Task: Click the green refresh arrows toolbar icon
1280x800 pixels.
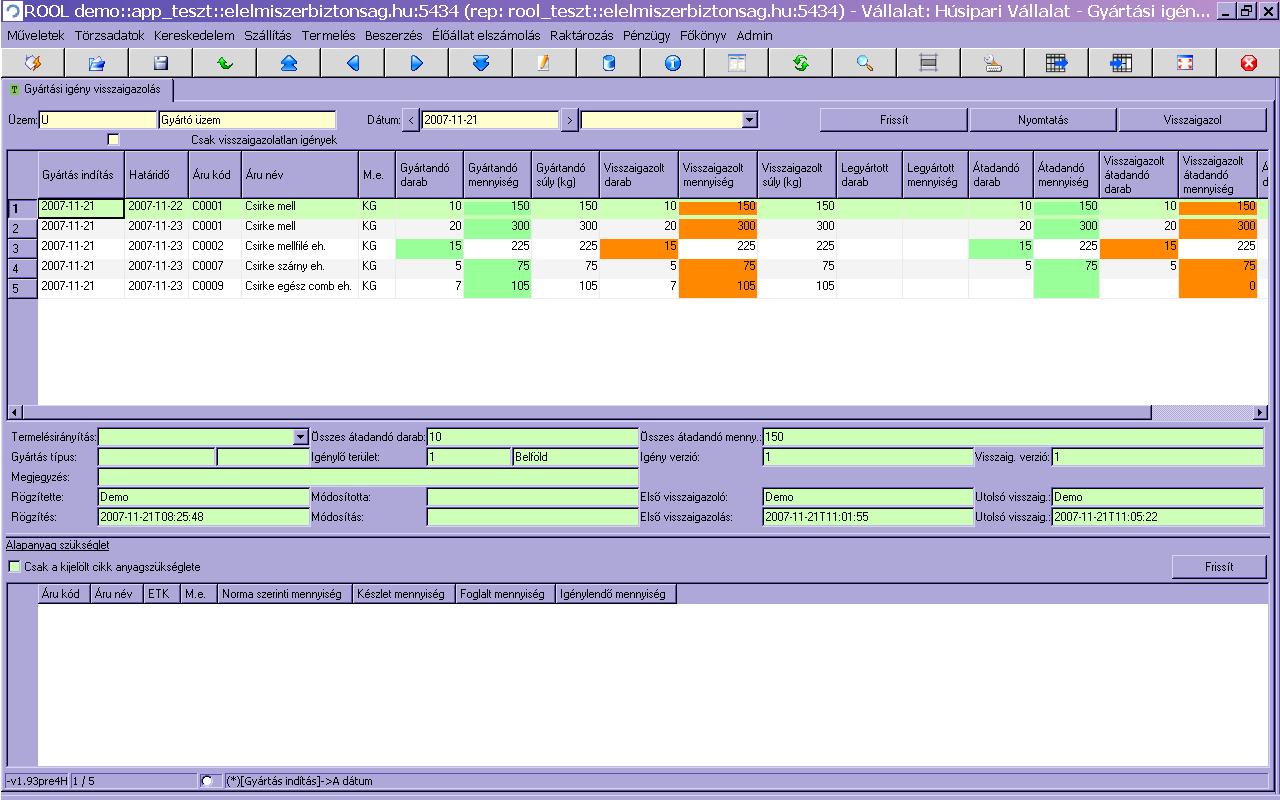Action: click(x=800, y=63)
